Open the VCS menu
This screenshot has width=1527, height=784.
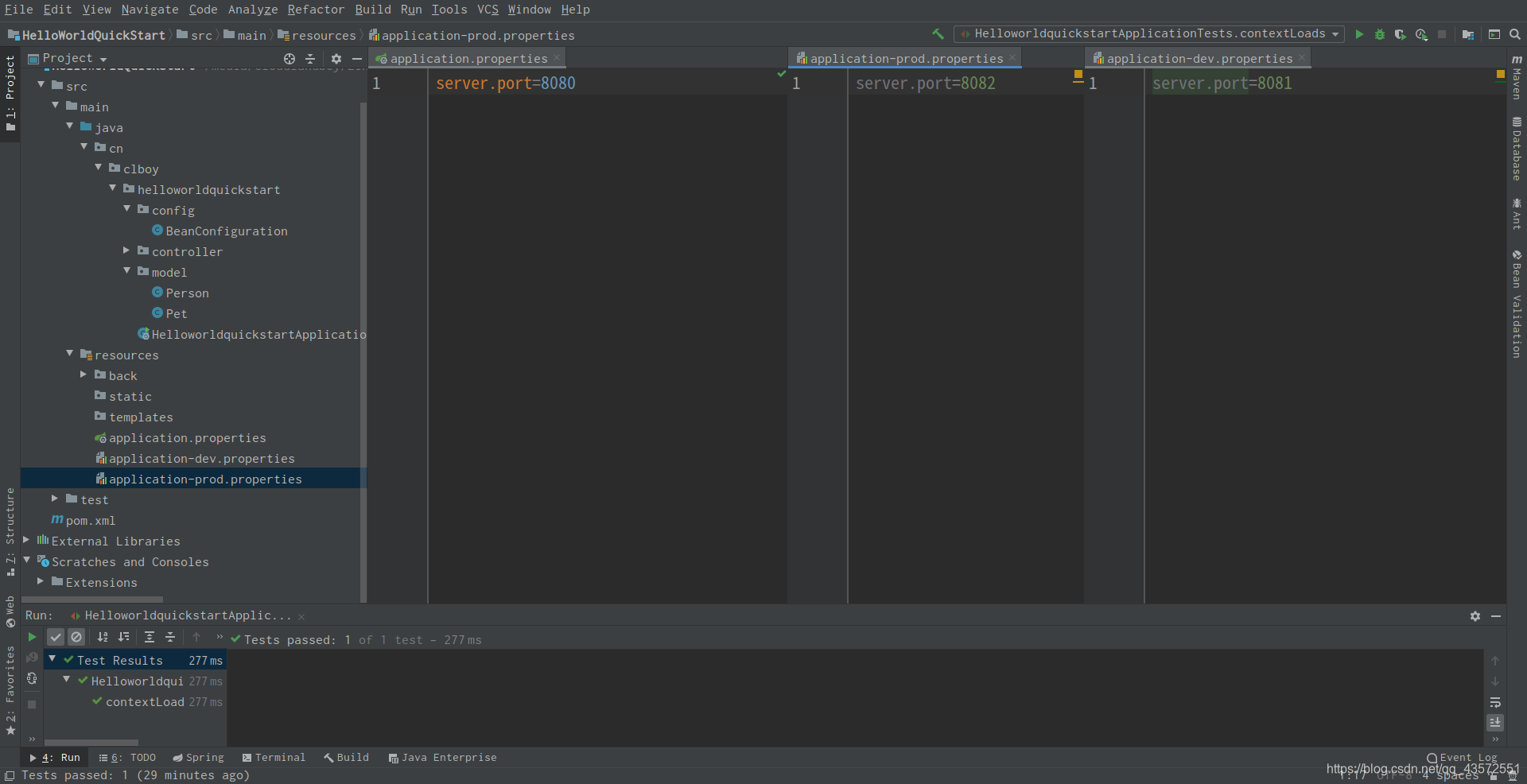click(488, 10)
